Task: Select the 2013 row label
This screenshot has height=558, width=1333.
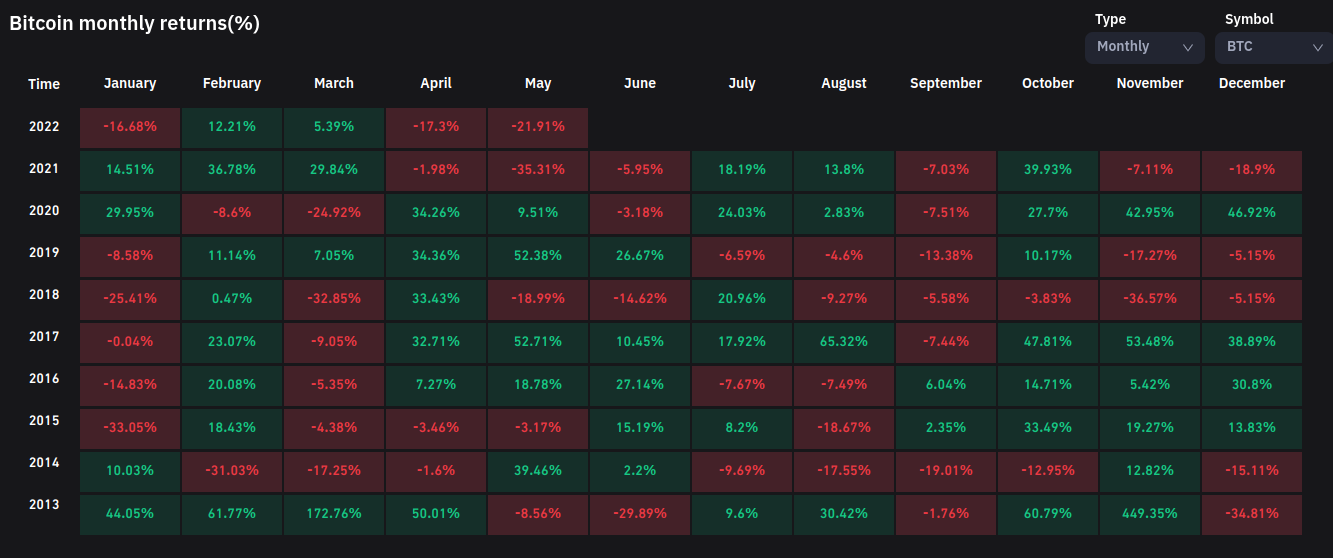Action: point(44,505)
